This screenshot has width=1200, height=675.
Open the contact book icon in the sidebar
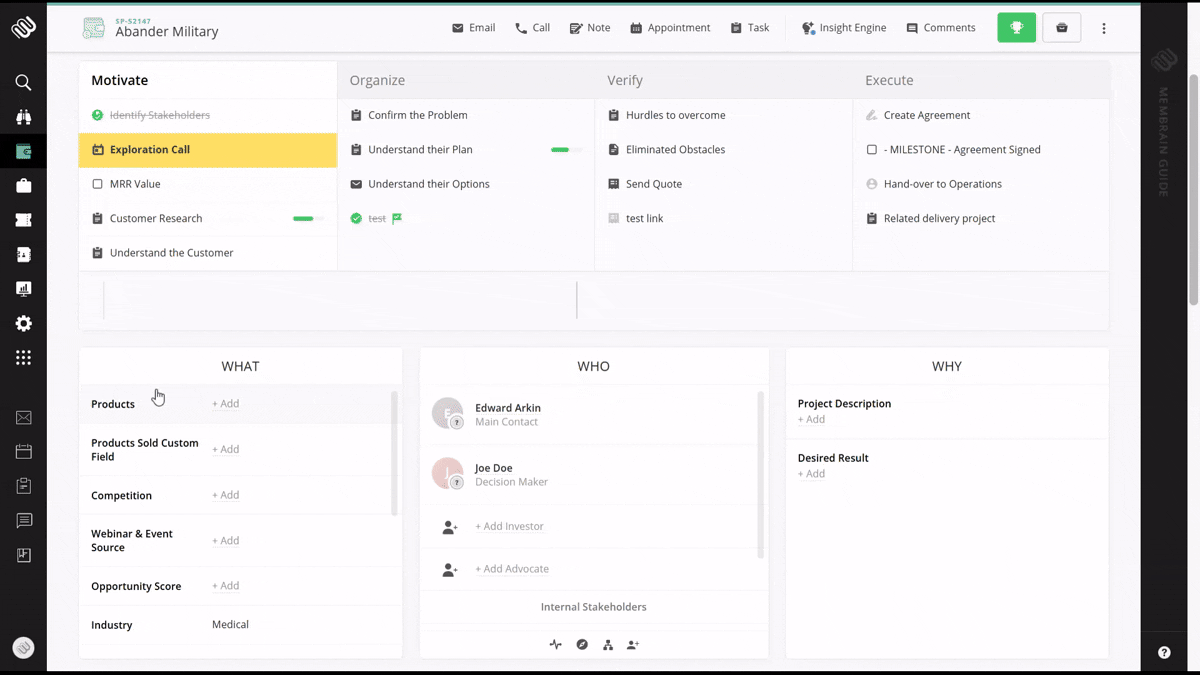pos(23,255)
